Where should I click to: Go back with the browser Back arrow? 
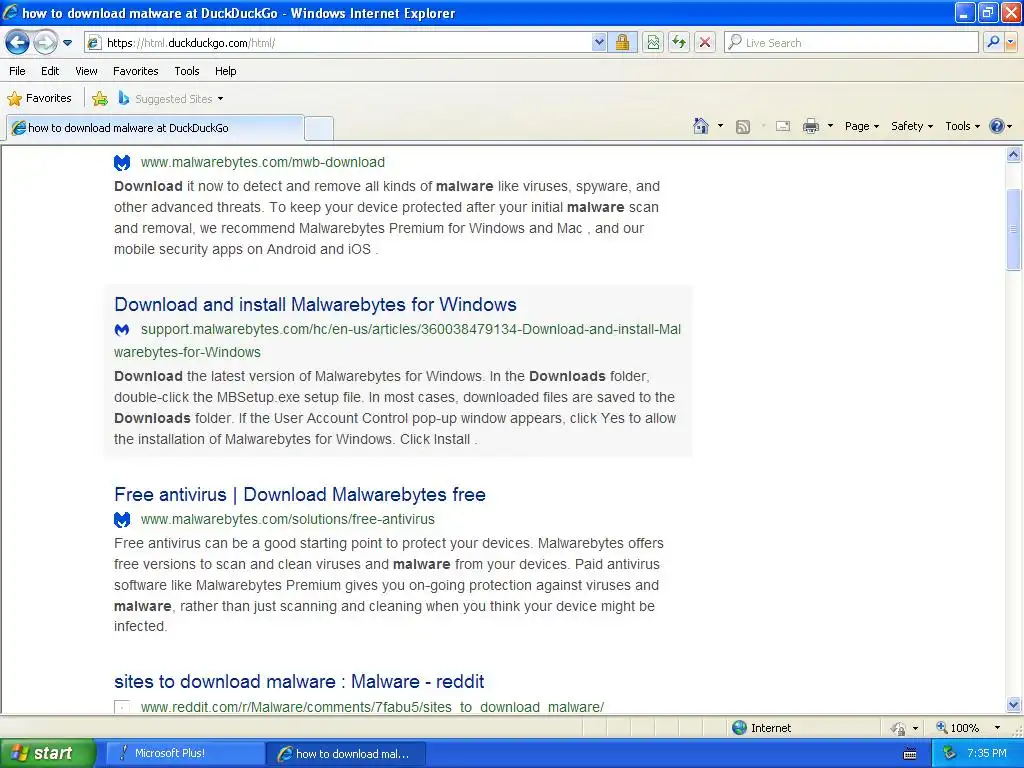coord(18,43)
